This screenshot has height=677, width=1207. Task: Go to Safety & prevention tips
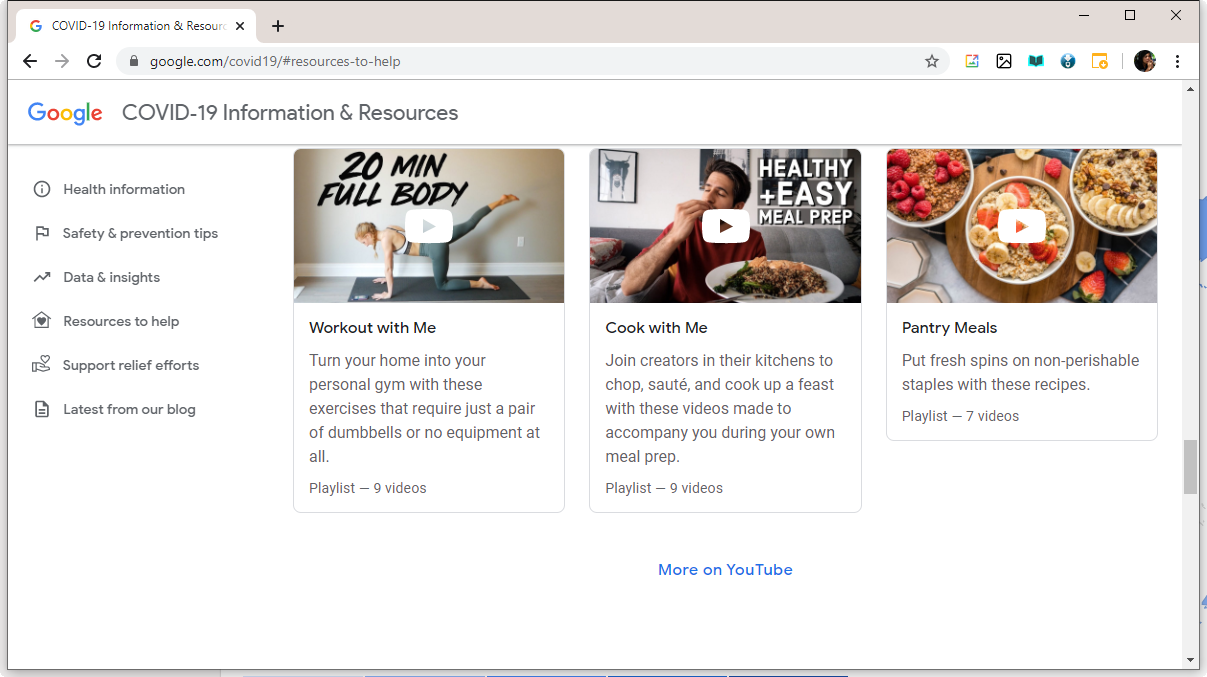140,233
